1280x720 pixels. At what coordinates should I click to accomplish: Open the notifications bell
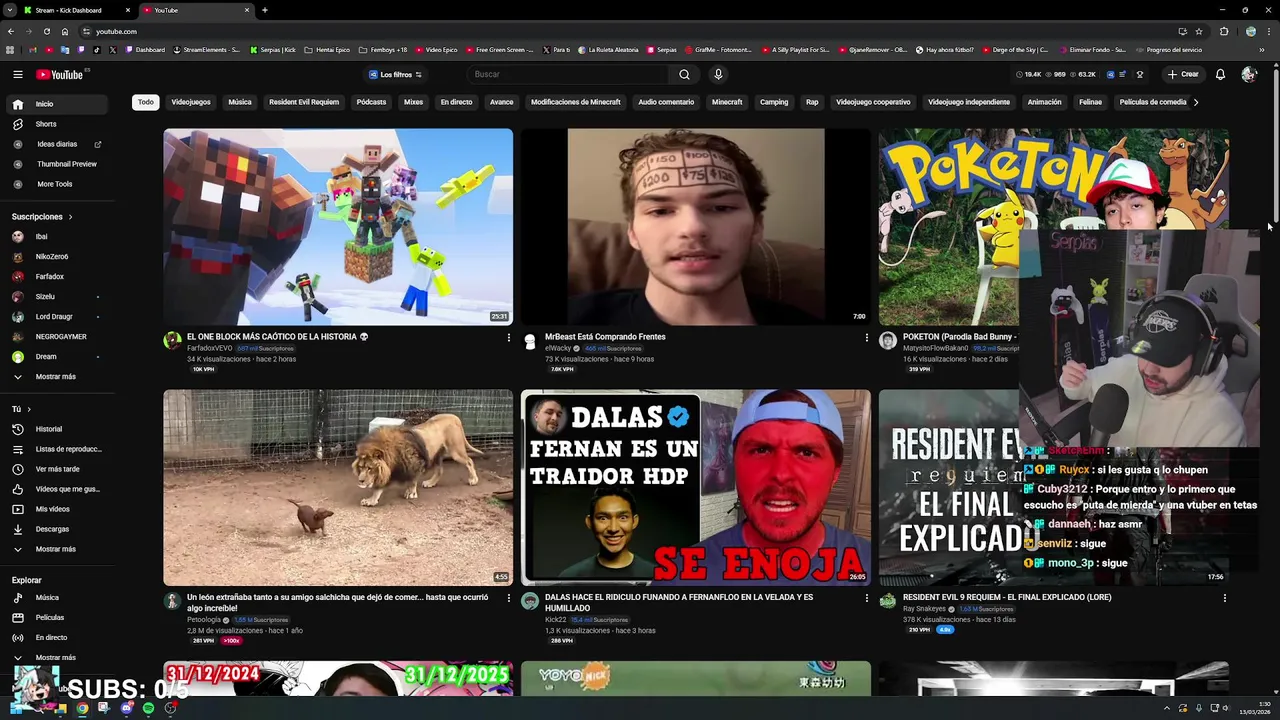(1220, 74)
